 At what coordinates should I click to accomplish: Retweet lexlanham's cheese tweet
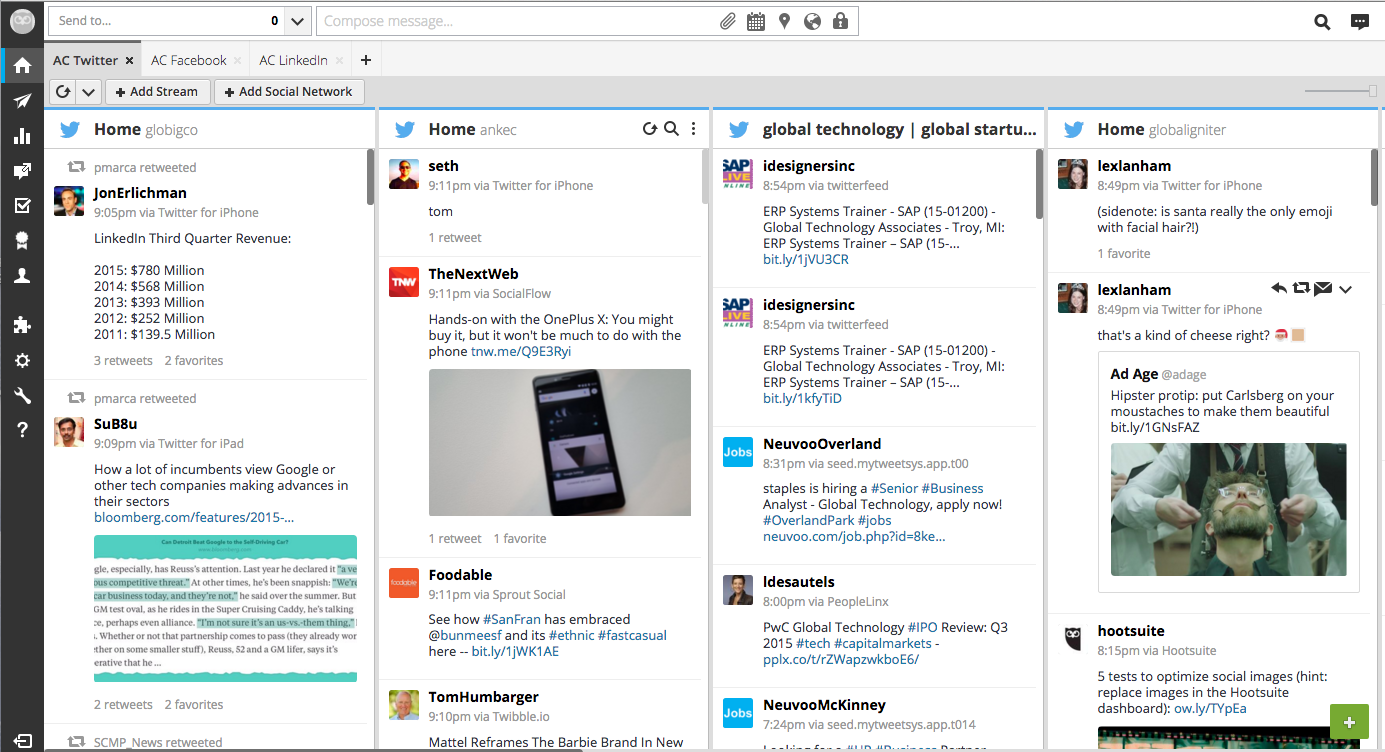[1300, 289]
